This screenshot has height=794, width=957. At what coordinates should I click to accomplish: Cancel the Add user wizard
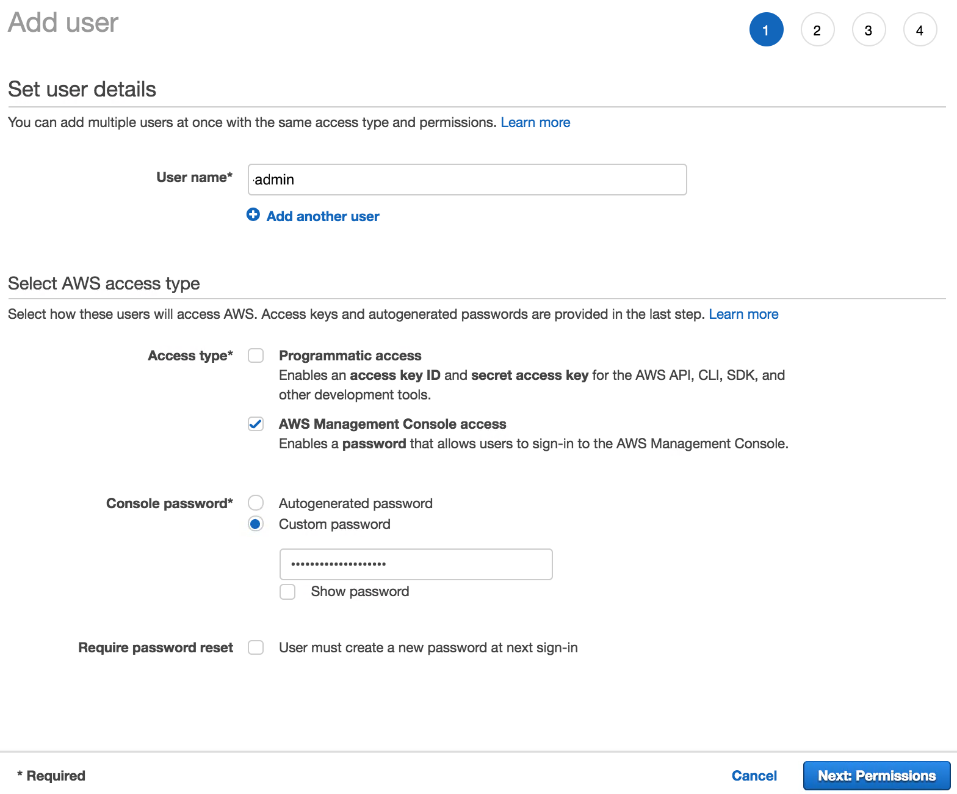[x=754, y=776]
